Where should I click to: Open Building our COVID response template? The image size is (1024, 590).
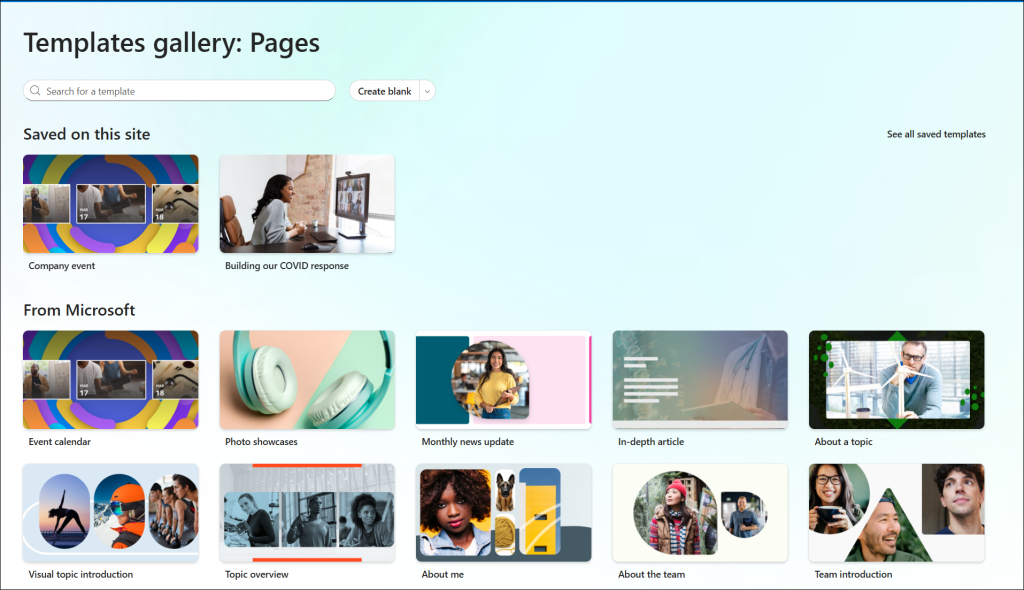click(x=307, y=204)
